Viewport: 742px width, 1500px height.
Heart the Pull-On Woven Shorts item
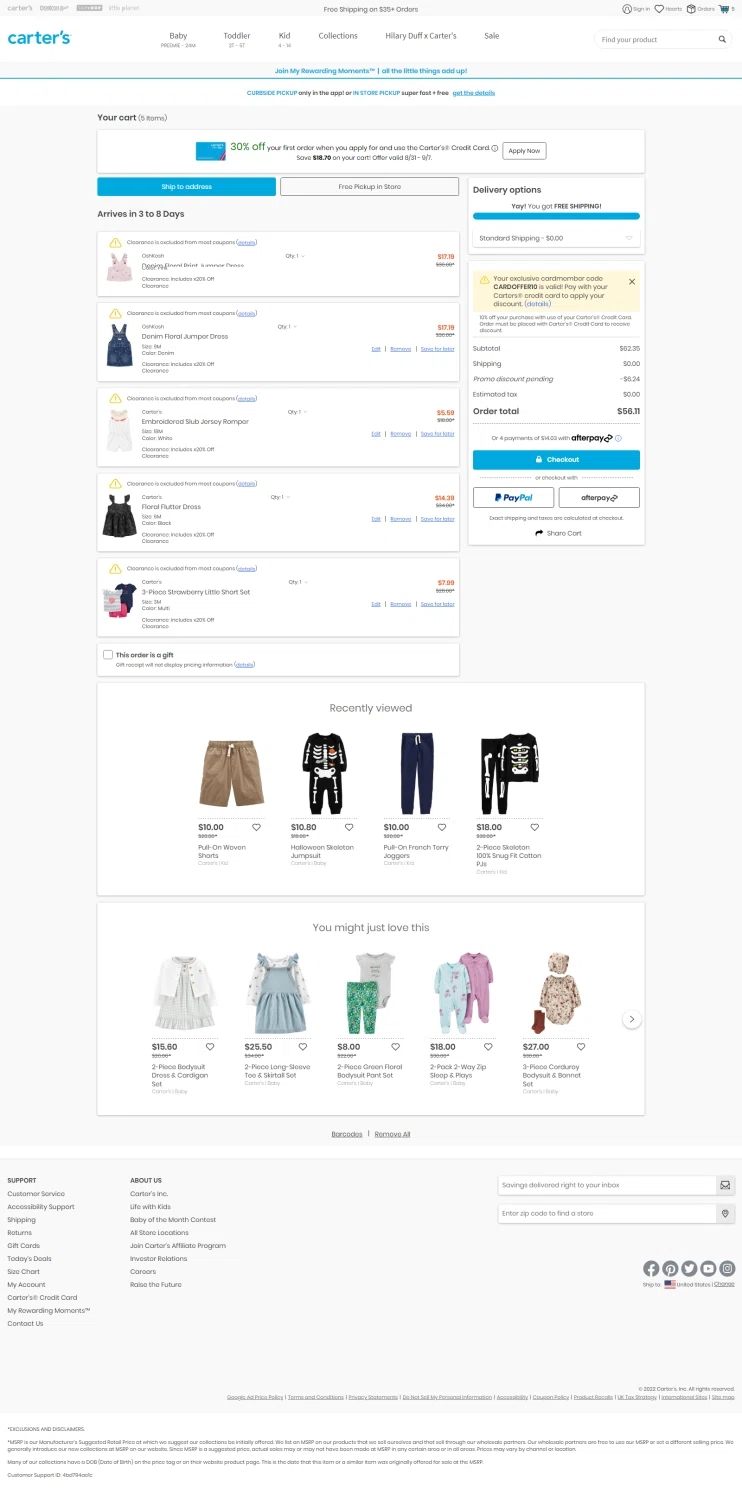256,827
